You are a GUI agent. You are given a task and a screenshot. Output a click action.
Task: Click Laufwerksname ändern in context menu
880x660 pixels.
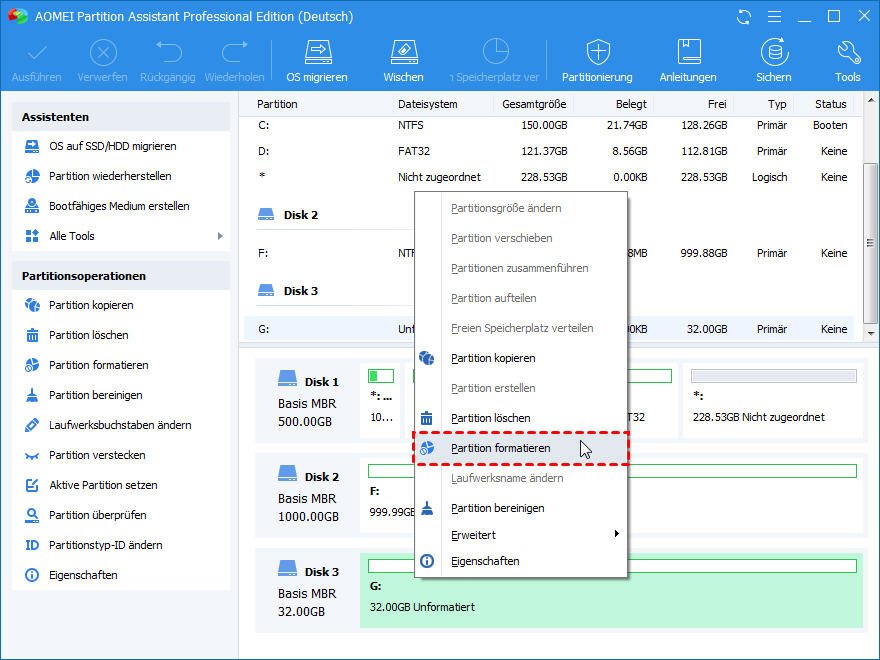(x=521, y=479)
